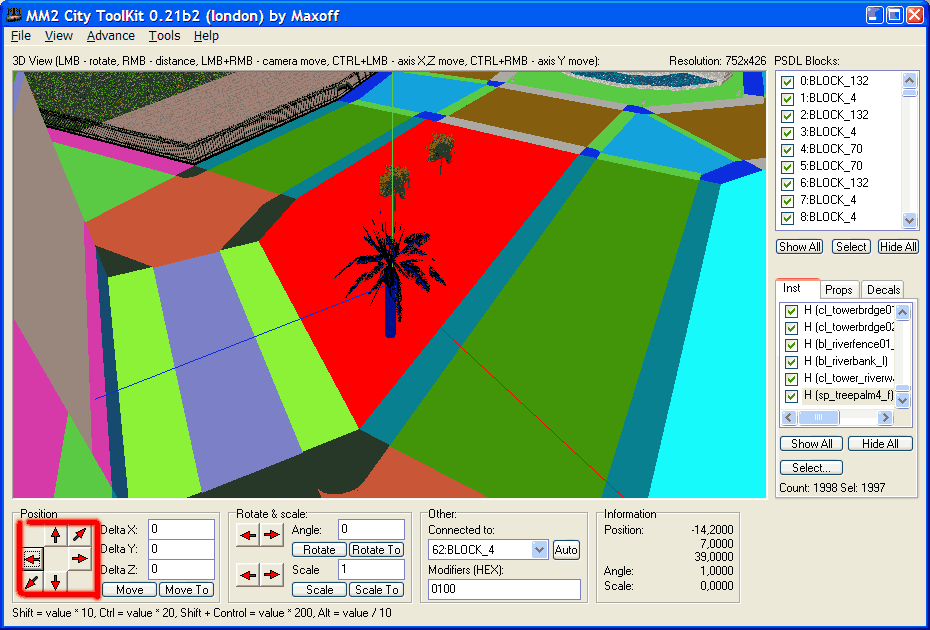The height and width of the screenshot is (630, 930).
Task: Click the right arrow beside Scale field
Action: [272, 573]
